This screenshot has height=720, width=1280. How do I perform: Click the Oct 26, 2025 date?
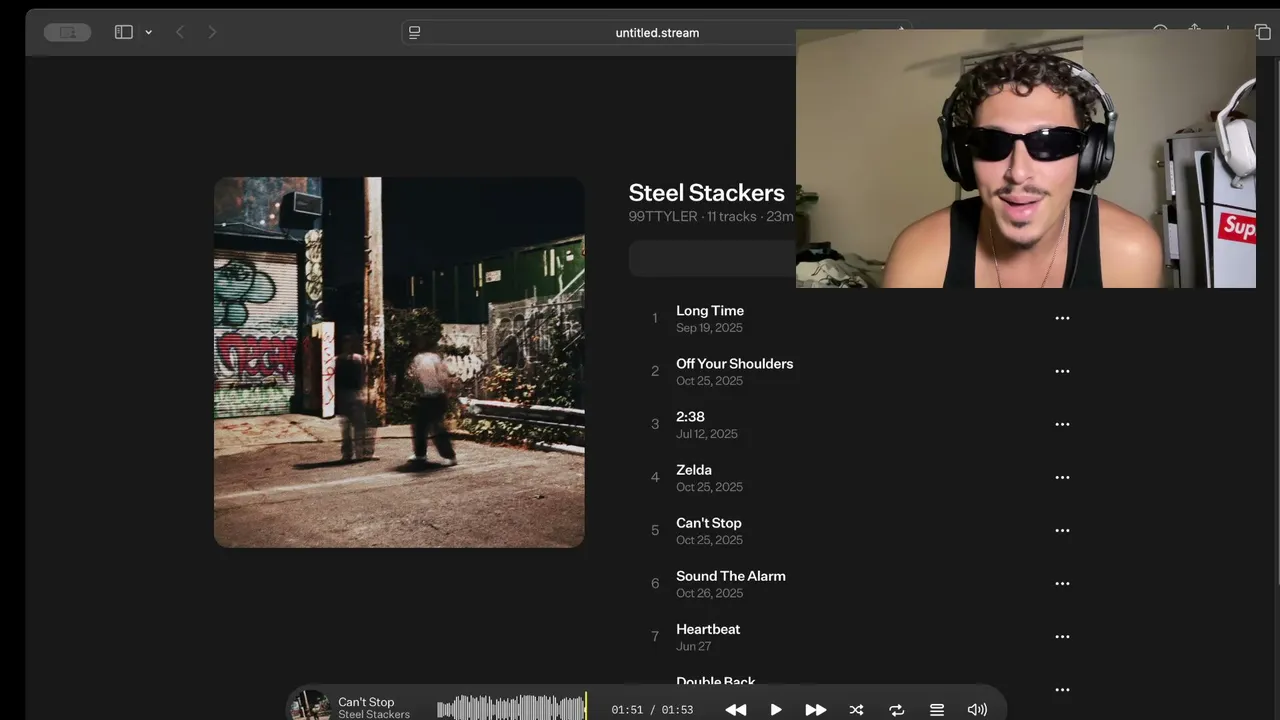(709, 593)
